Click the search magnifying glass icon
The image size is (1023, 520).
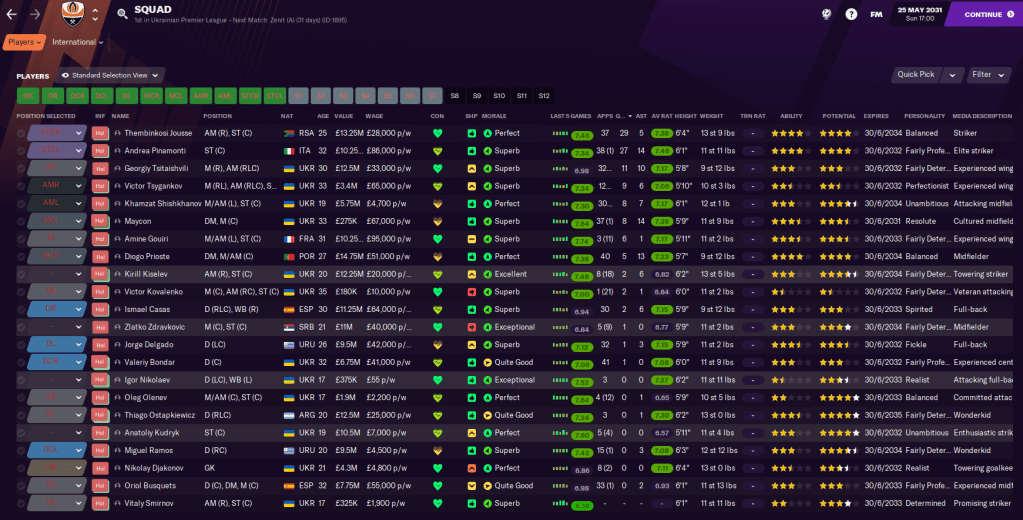click(122, 14)
